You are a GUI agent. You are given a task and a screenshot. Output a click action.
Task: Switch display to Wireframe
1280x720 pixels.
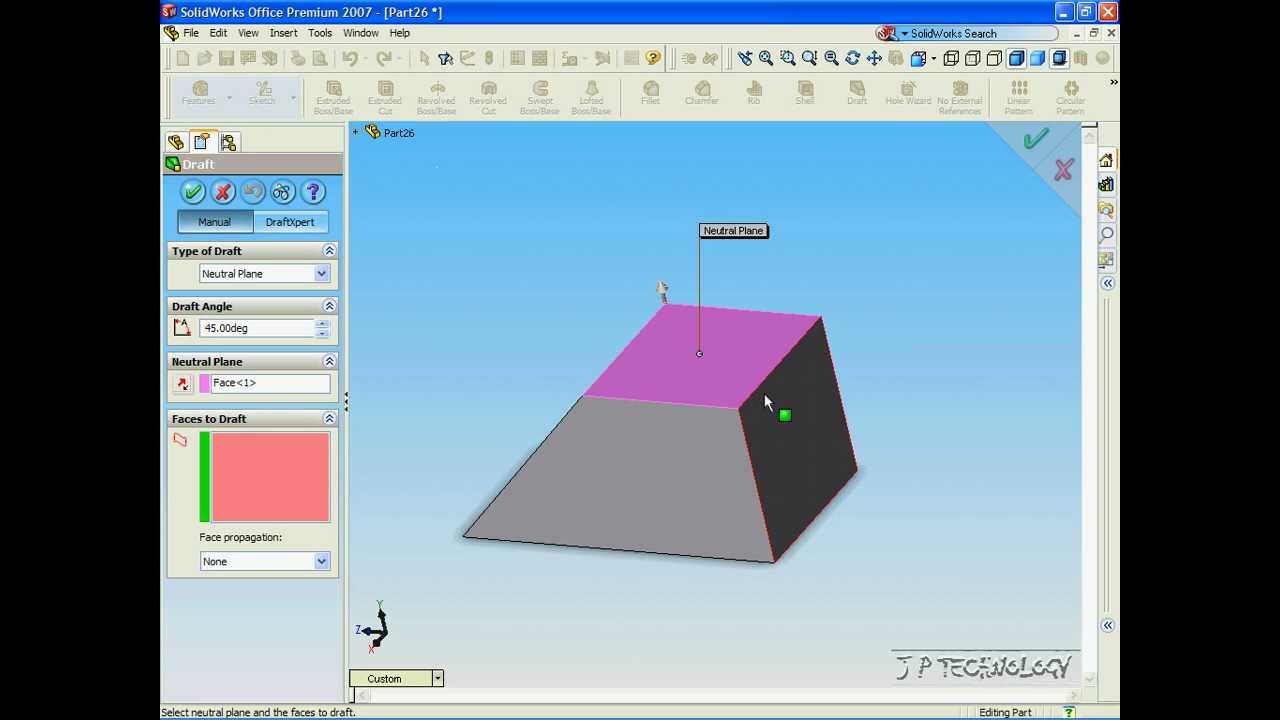coord(951,58)
